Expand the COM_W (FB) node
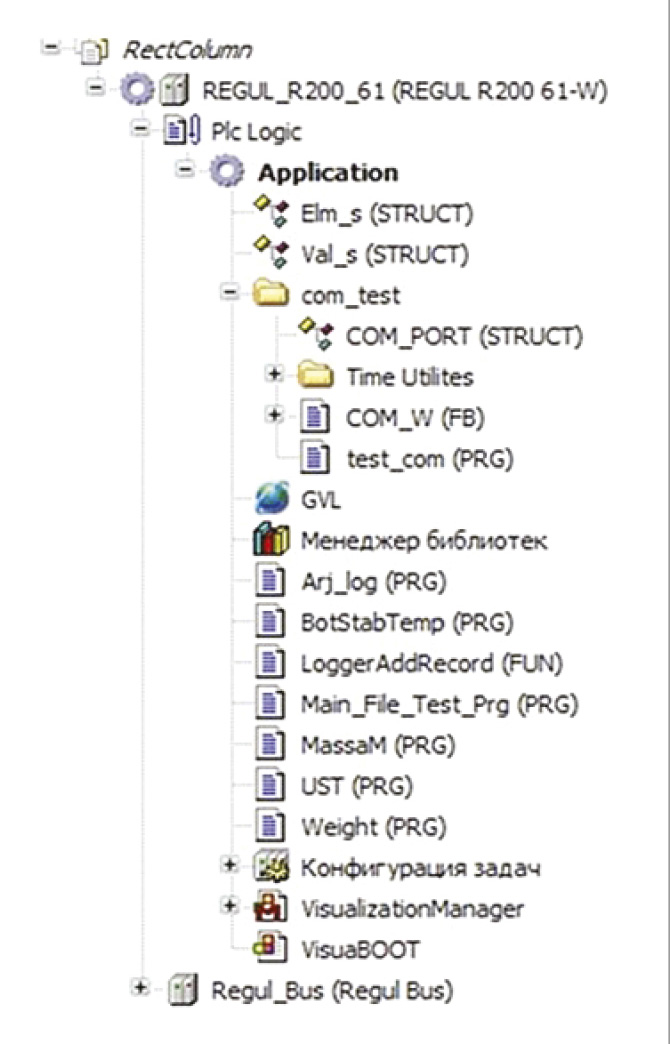The image size is (670, 1044). point(274,415)
